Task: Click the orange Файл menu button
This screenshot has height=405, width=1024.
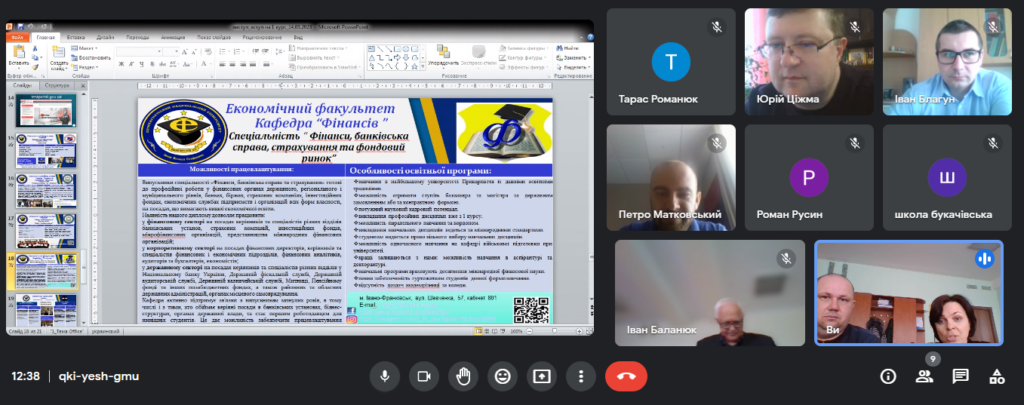Action: 16,36
